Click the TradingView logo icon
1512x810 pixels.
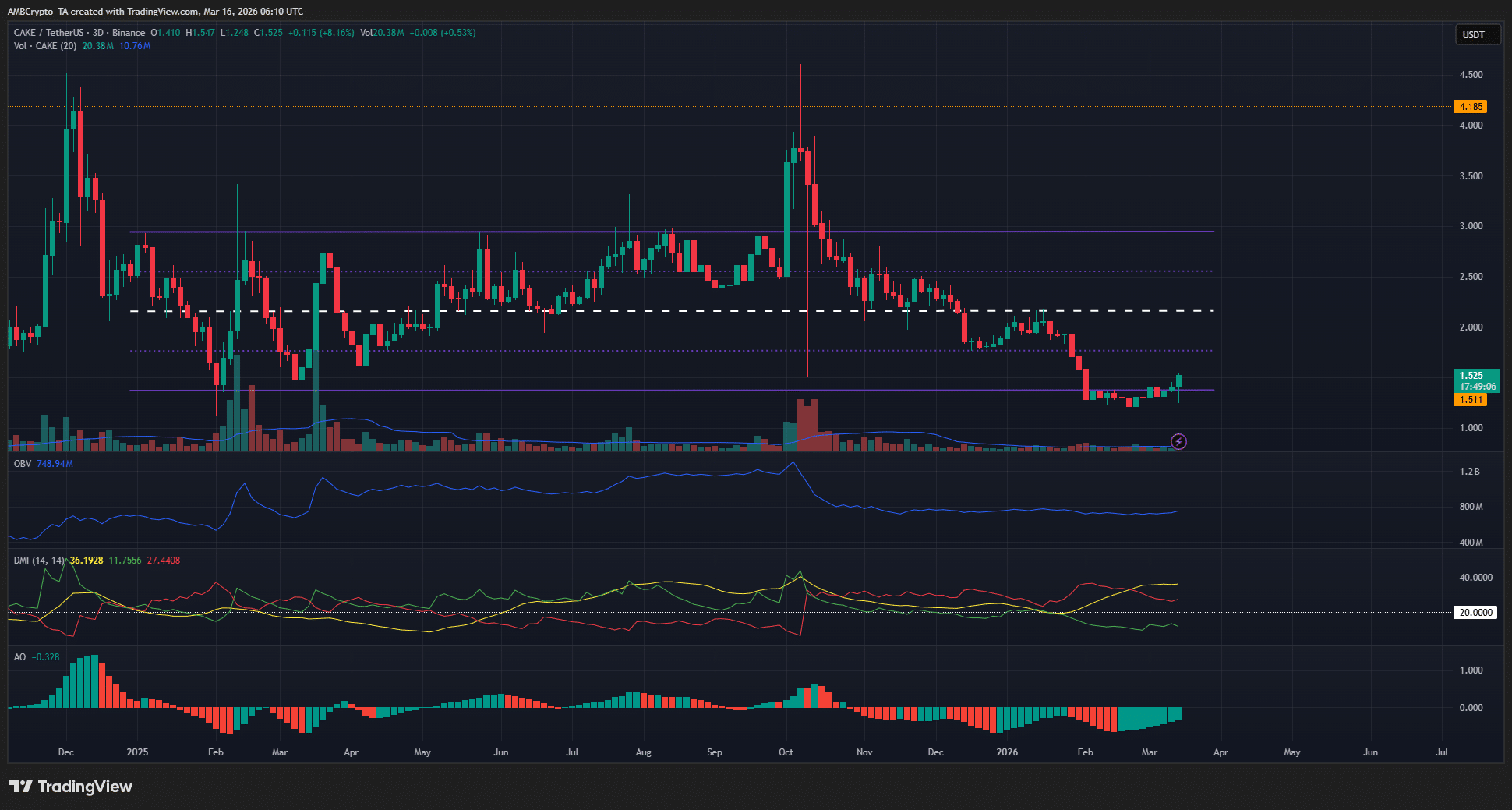[x=21, y=787]
